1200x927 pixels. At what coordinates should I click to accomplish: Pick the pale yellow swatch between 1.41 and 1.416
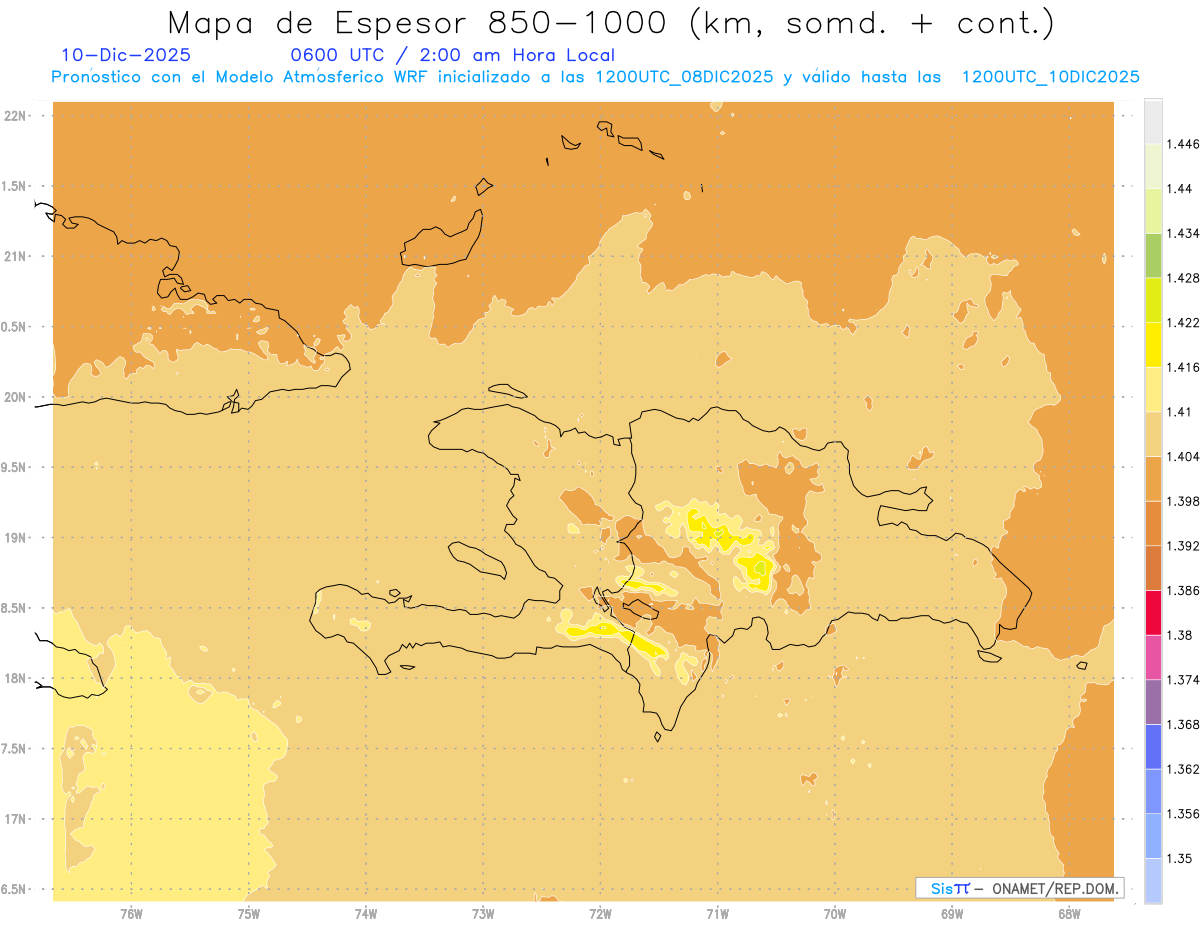tap(1153, 389)
